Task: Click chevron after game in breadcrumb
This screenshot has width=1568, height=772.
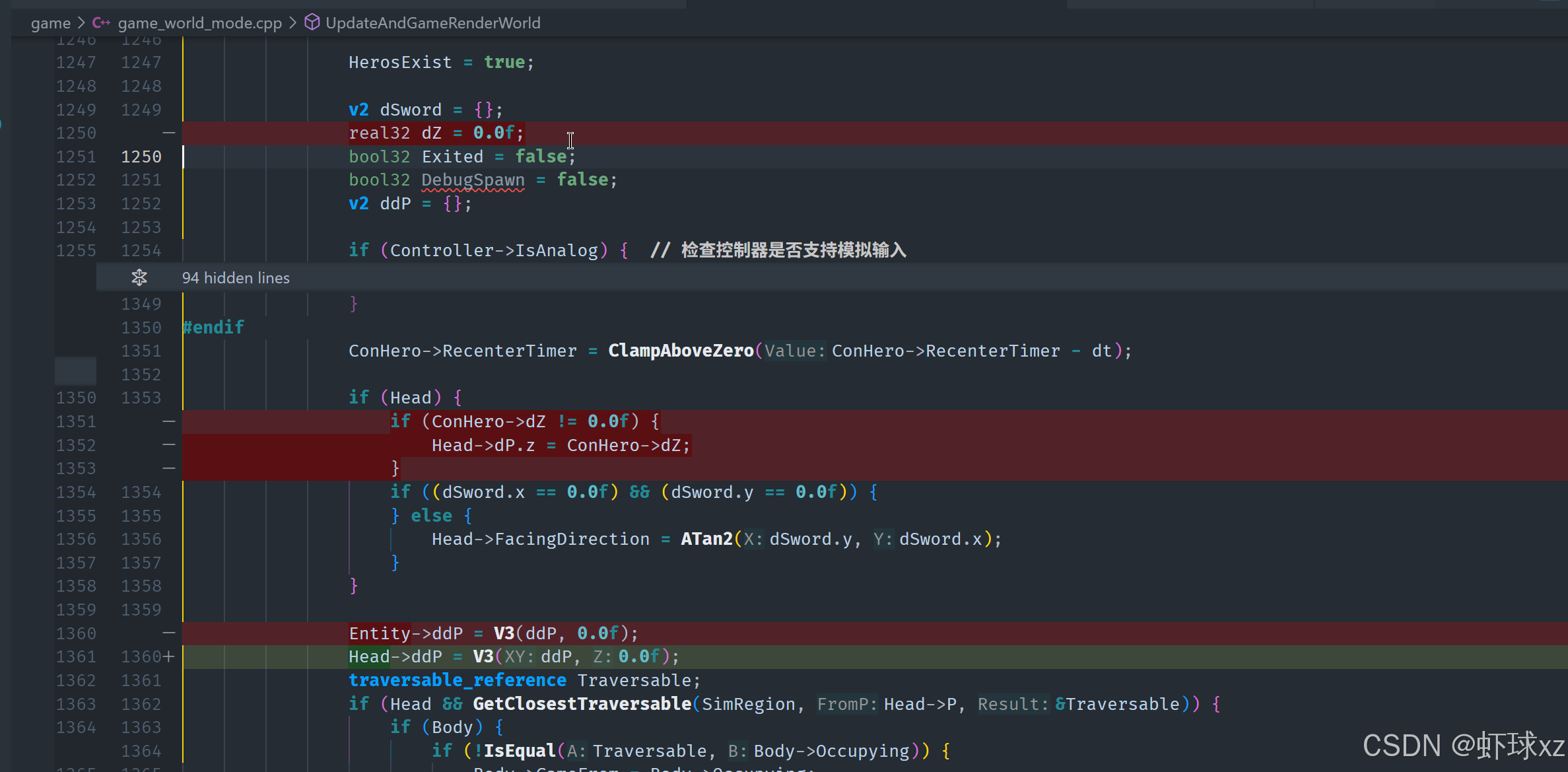Action: click(x=81, y=23)
